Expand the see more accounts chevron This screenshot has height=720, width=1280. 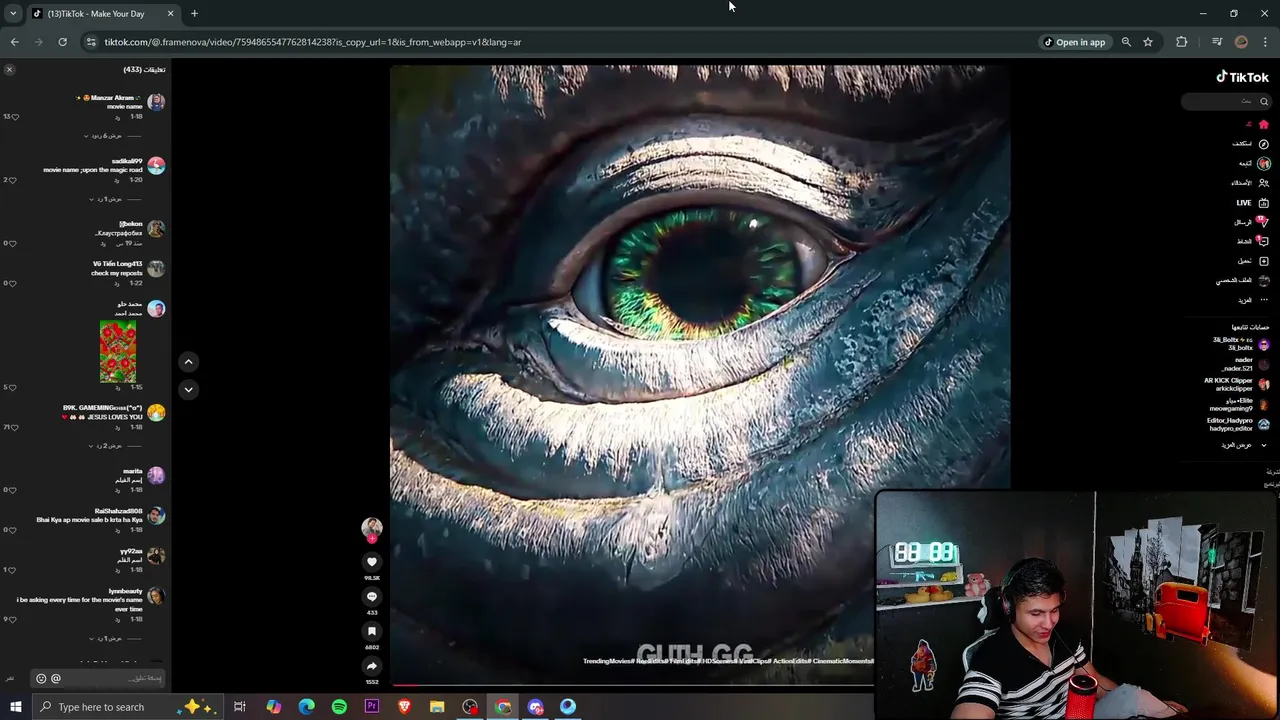(x=1263, y=445)
